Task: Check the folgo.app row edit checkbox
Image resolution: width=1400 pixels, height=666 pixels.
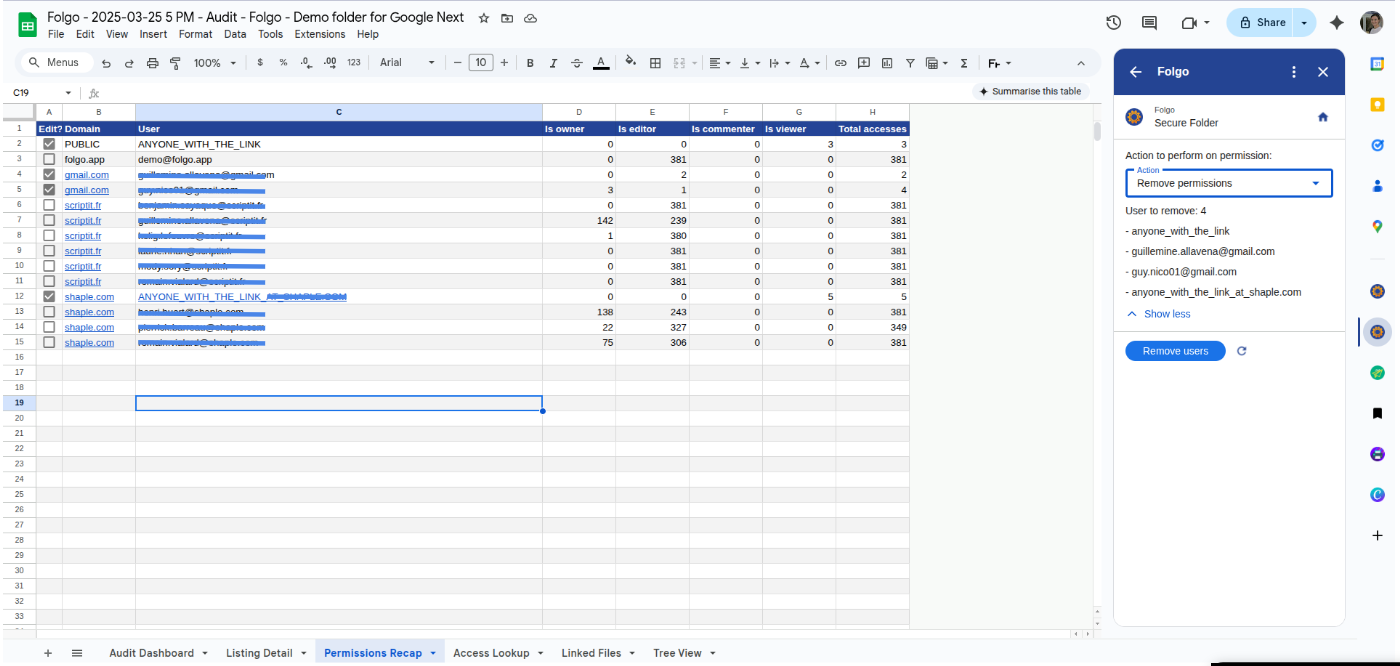Action: pyautogui.click(x=49, y=159)
